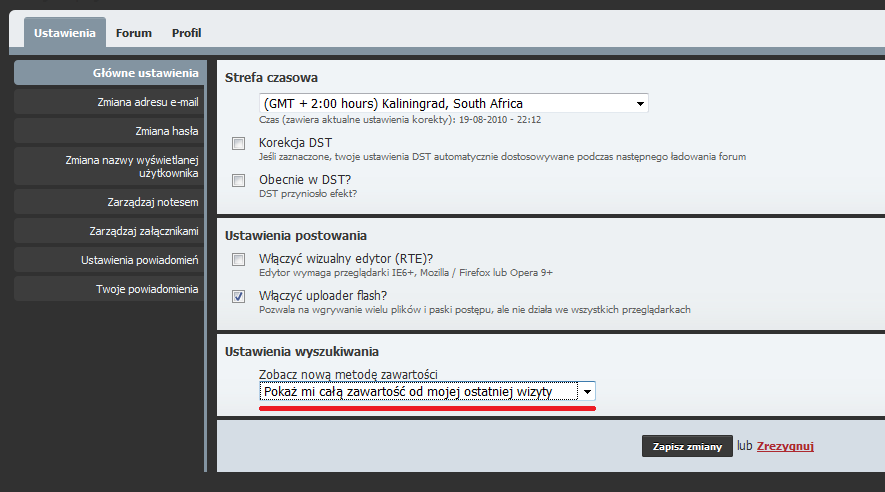The image size is (885, 492).
Task: Enable the Korekcja DST checkbox
Action: 239,143
